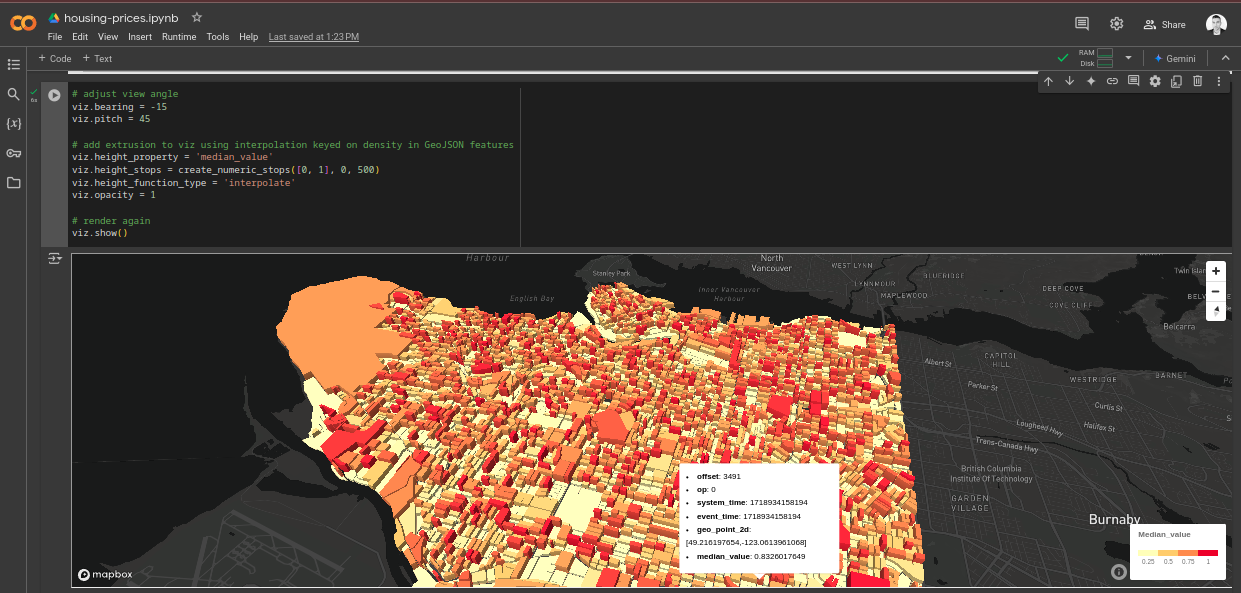The height and width of the screenshot is (593, 1241).
Task: Open the Insert menu
Action: (x=140, y=37)
